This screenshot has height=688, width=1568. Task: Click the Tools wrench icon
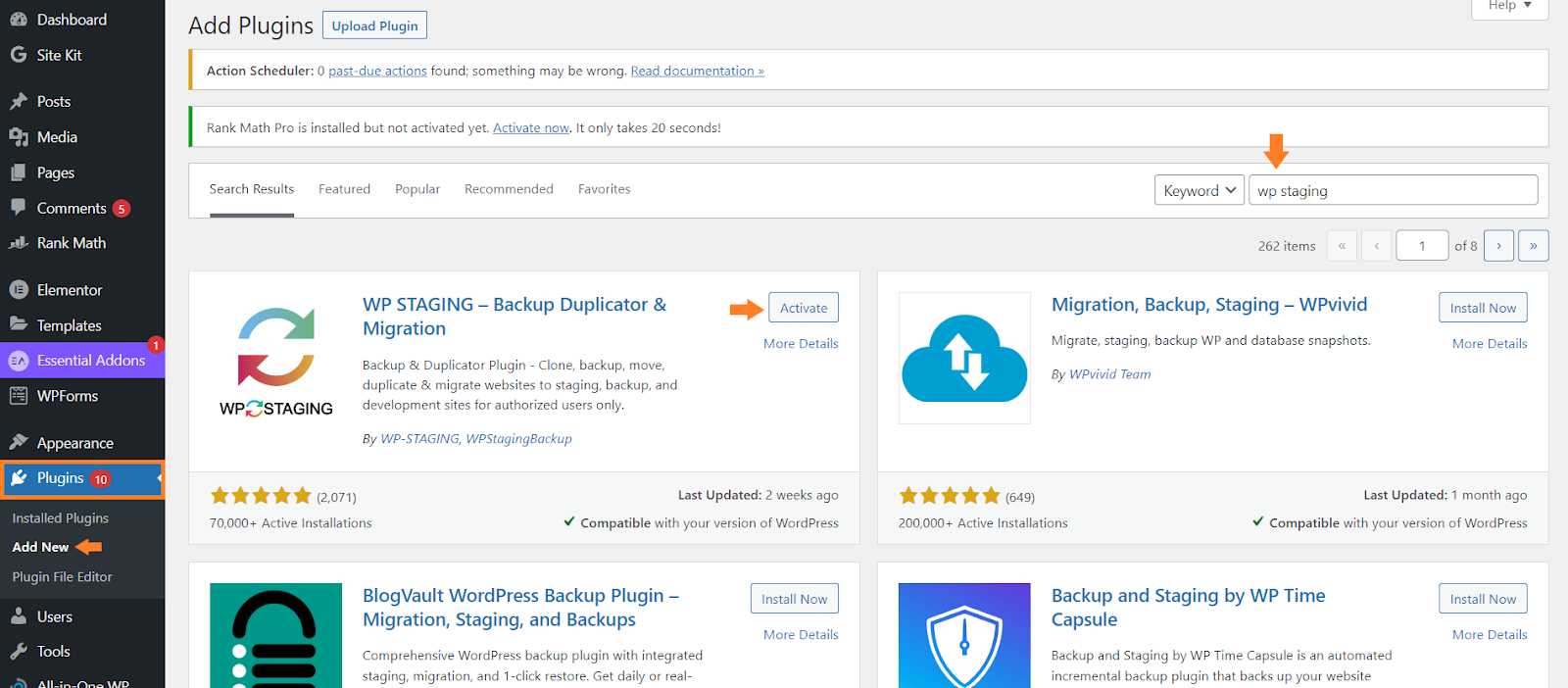19,651
